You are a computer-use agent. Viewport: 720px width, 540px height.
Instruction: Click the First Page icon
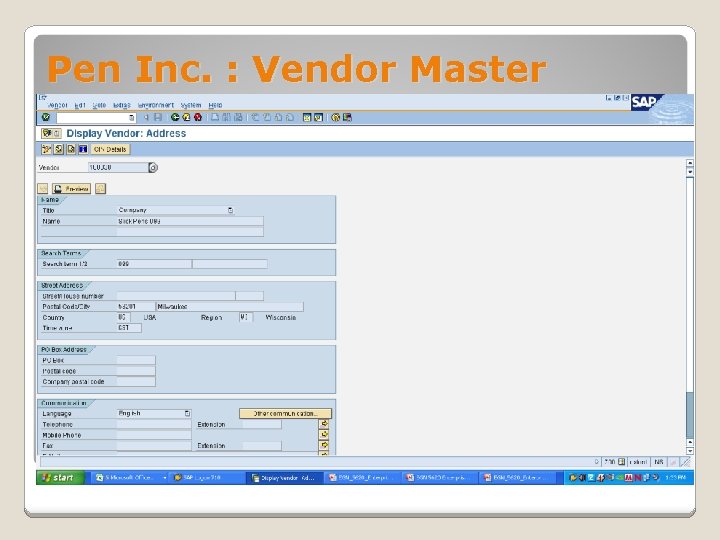(255, 117)
